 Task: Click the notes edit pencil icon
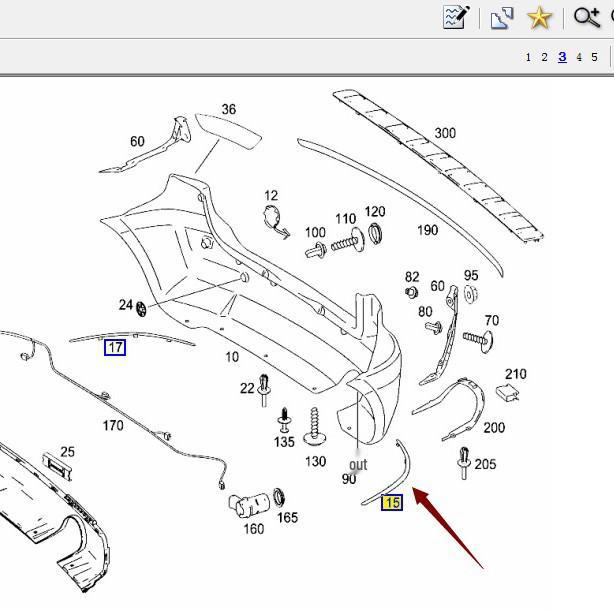pyautogui.click(x=456, y=17)
